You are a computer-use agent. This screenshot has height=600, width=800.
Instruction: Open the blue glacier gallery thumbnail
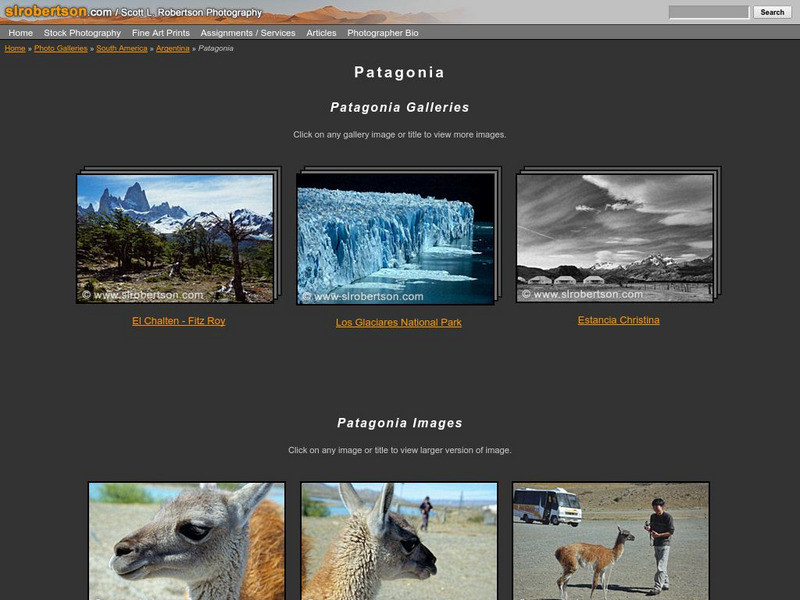tap(395, 239)
